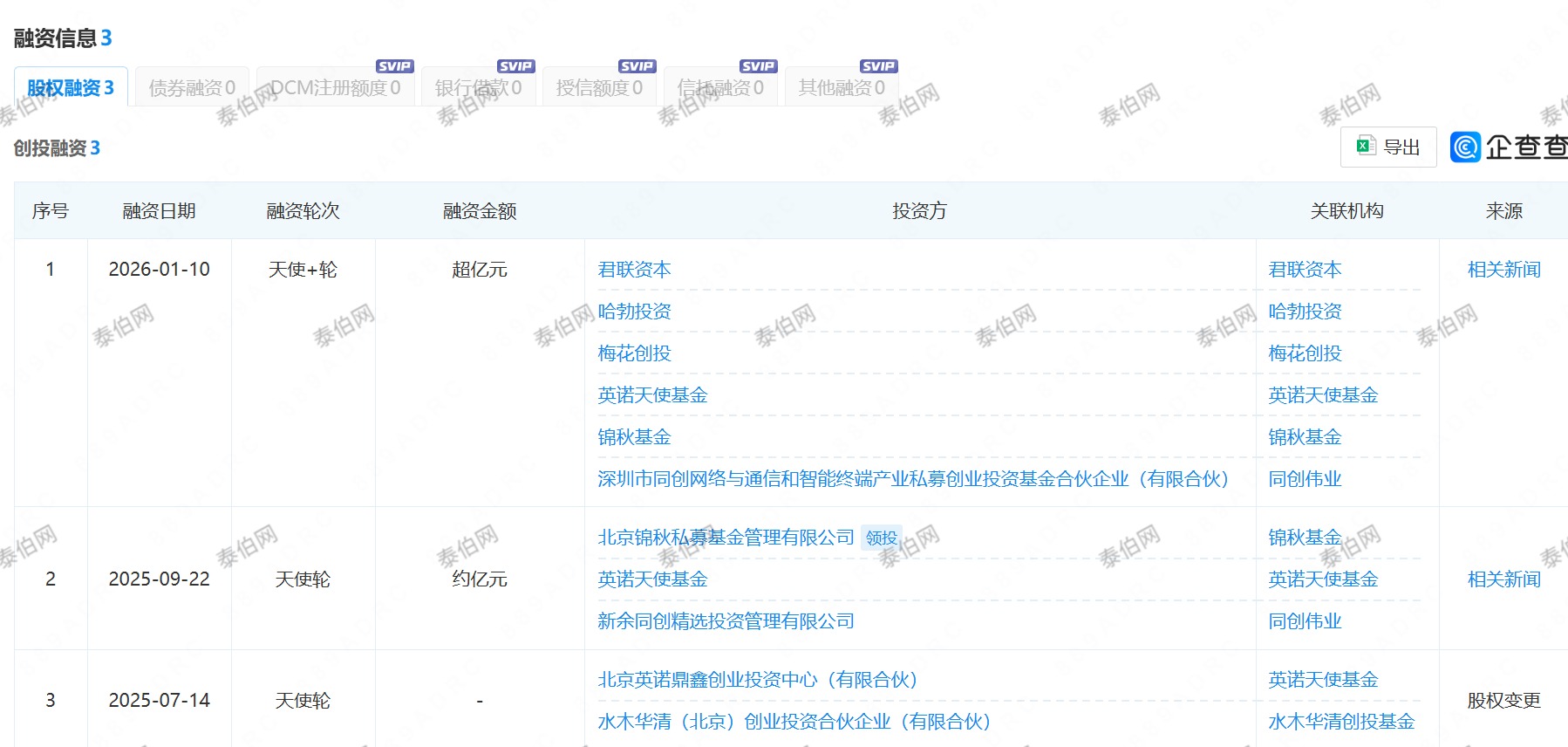Select the 股权融资 tab
The width and height of the screenshot is (1568, 747).
71,88
